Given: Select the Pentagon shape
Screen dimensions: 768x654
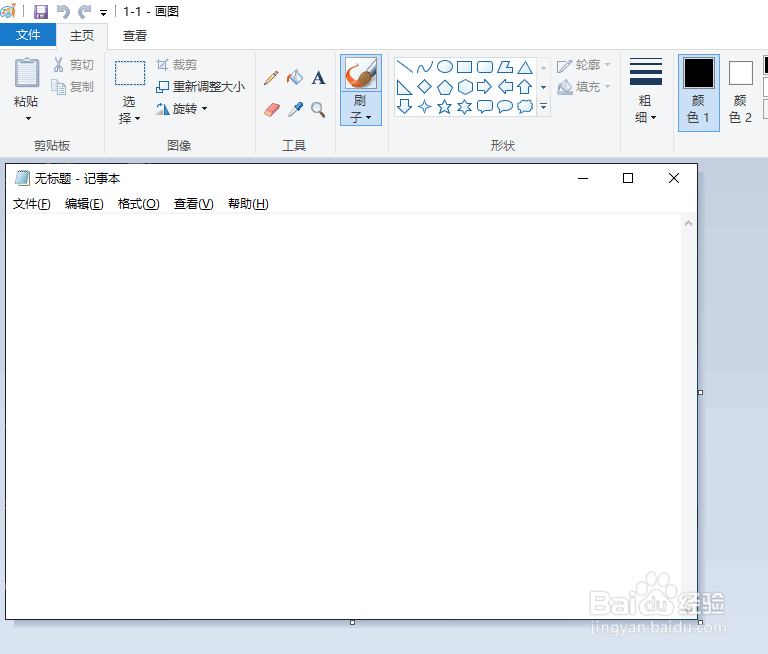Looking at the screenshot, I should (x=445, y=87).
